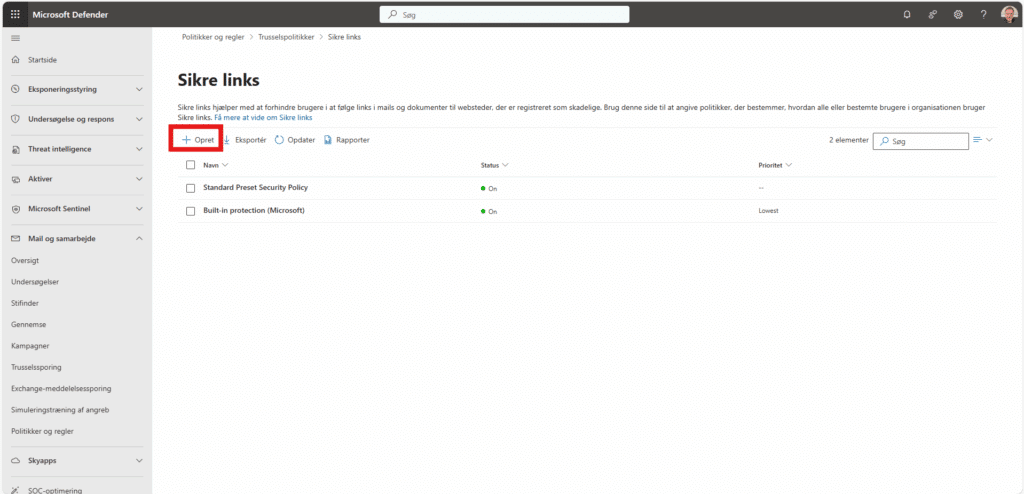Open the community icon in header

click(933, 14)
